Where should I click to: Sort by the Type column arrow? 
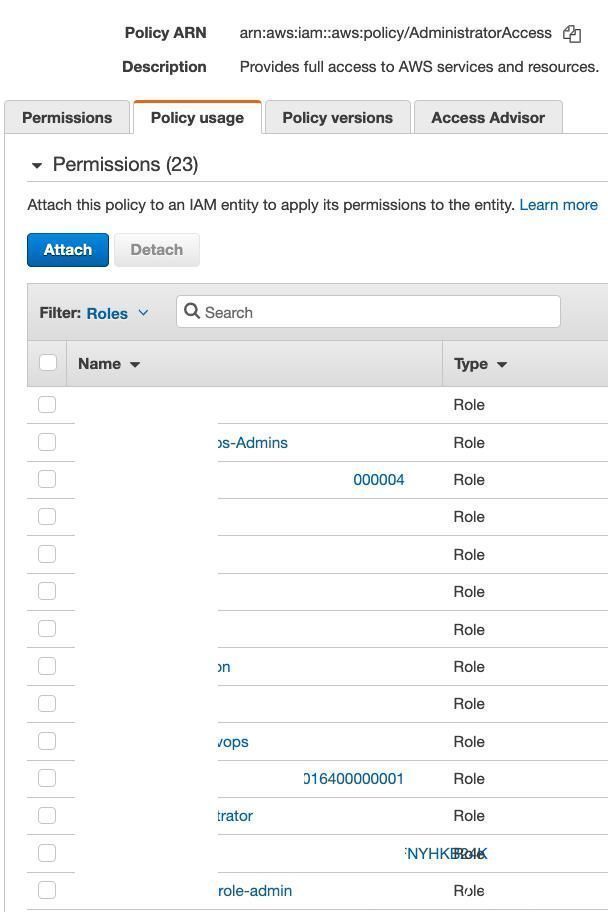coord(502,364)
